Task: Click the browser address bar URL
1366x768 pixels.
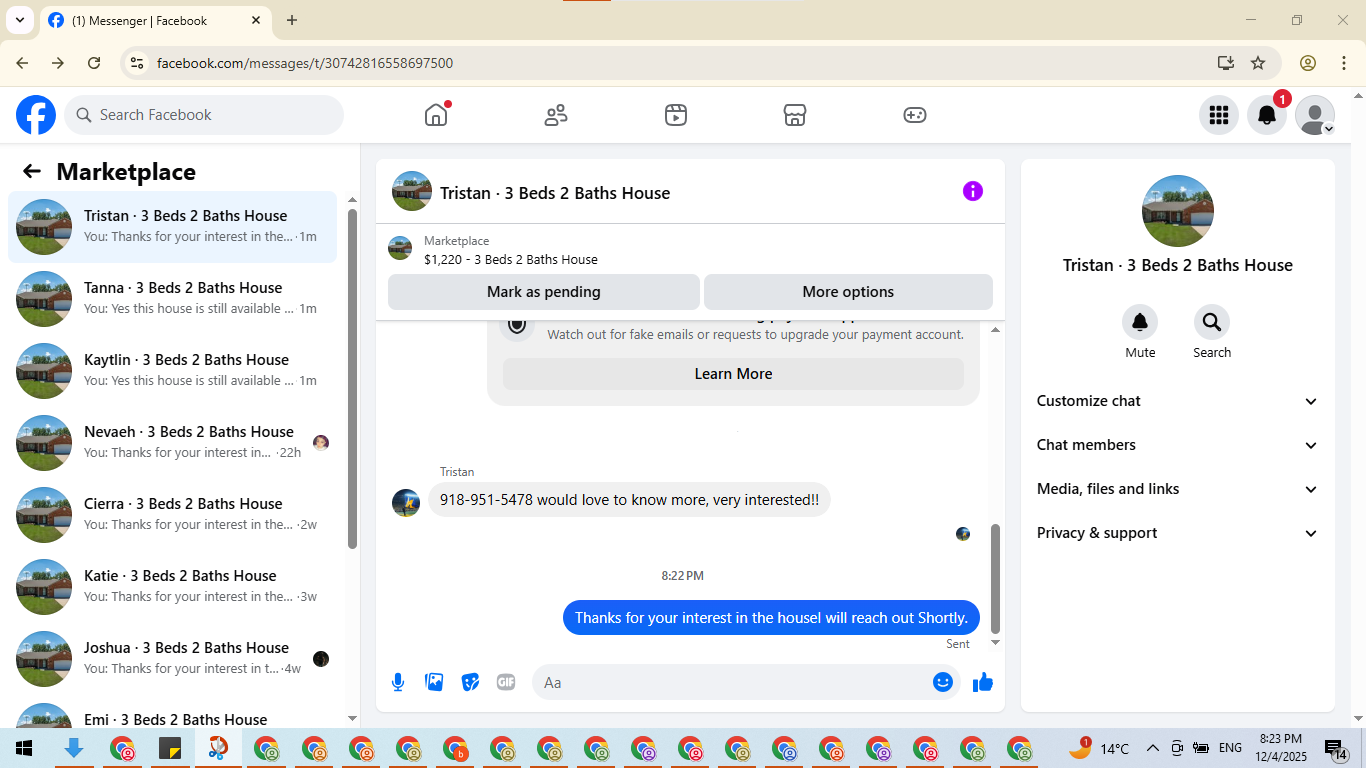Action: click(305, 63)
